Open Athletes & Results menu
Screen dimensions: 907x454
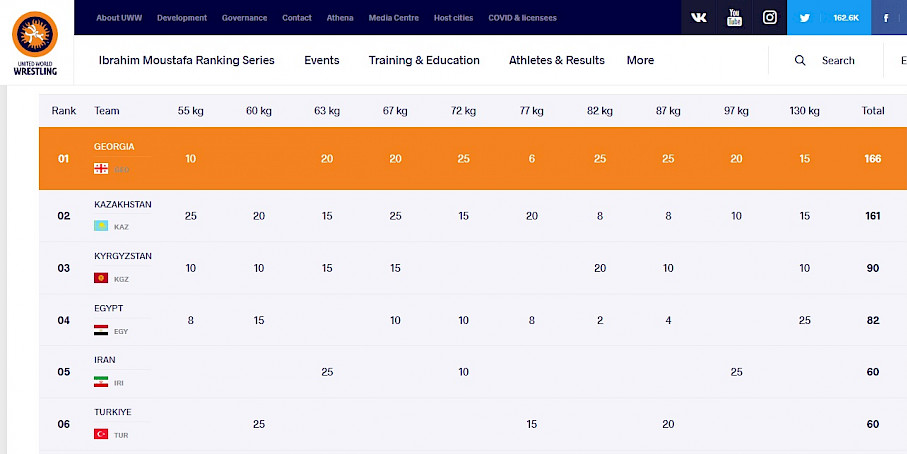click(556, 61)
